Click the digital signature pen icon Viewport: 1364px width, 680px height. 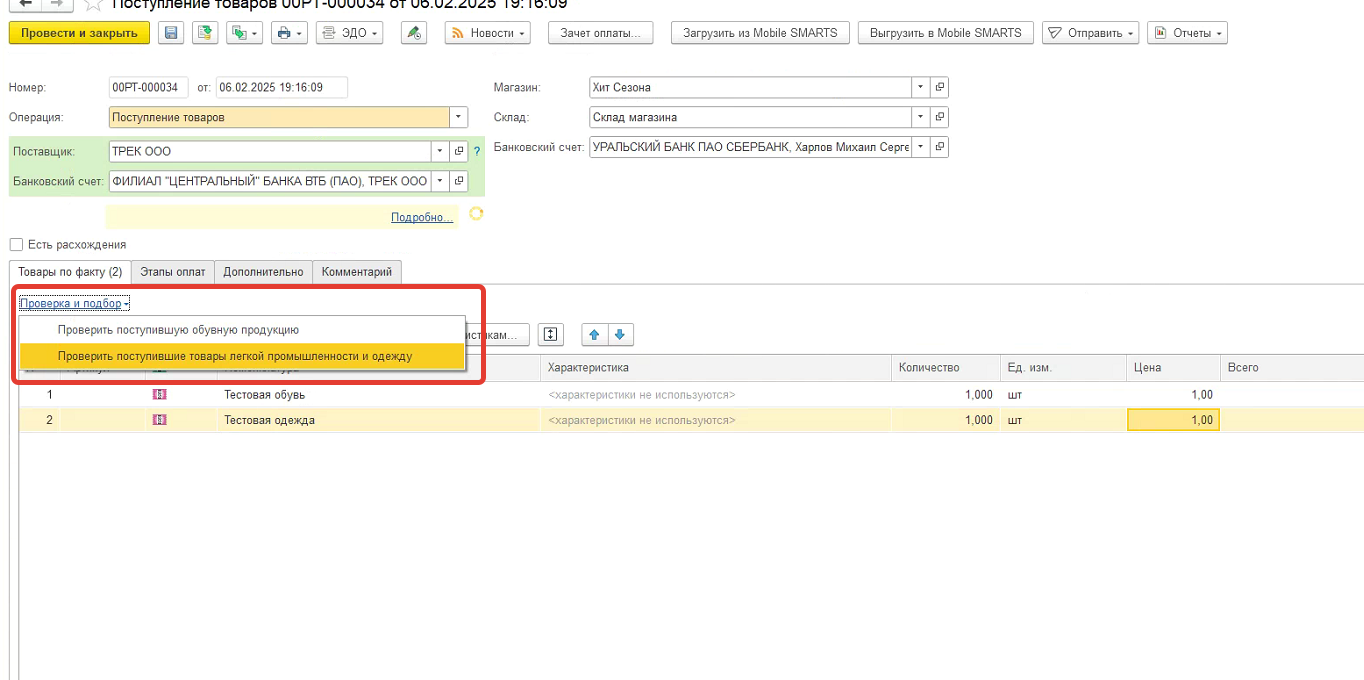[x=413, y=33]
